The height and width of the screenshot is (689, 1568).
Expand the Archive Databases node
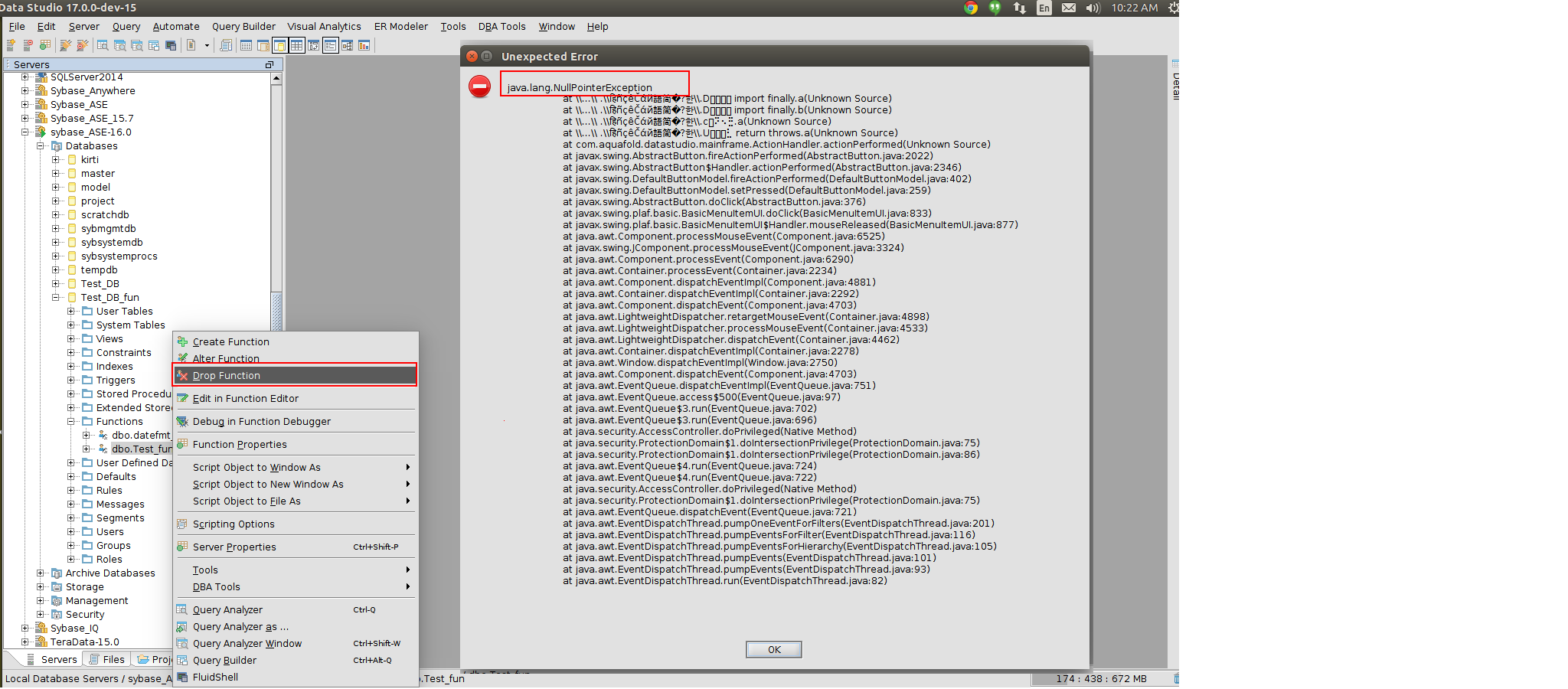click(40, 573)
